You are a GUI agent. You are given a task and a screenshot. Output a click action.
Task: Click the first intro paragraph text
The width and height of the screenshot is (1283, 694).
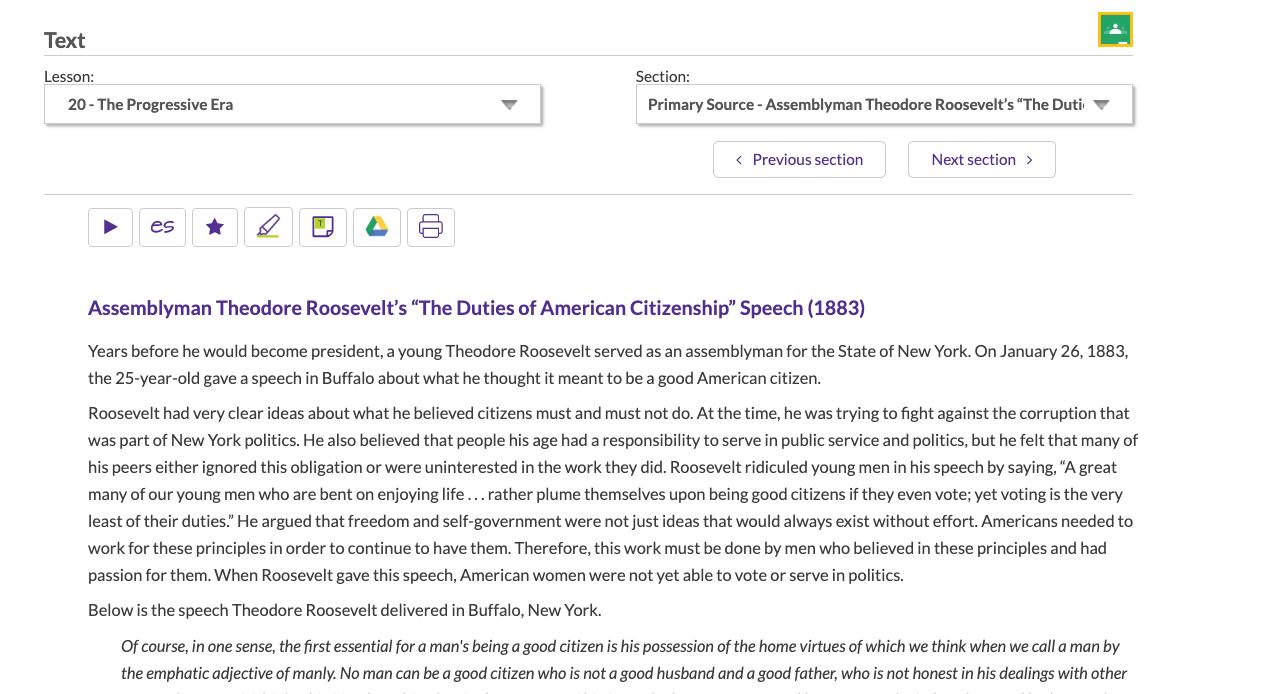click(608, 364)
